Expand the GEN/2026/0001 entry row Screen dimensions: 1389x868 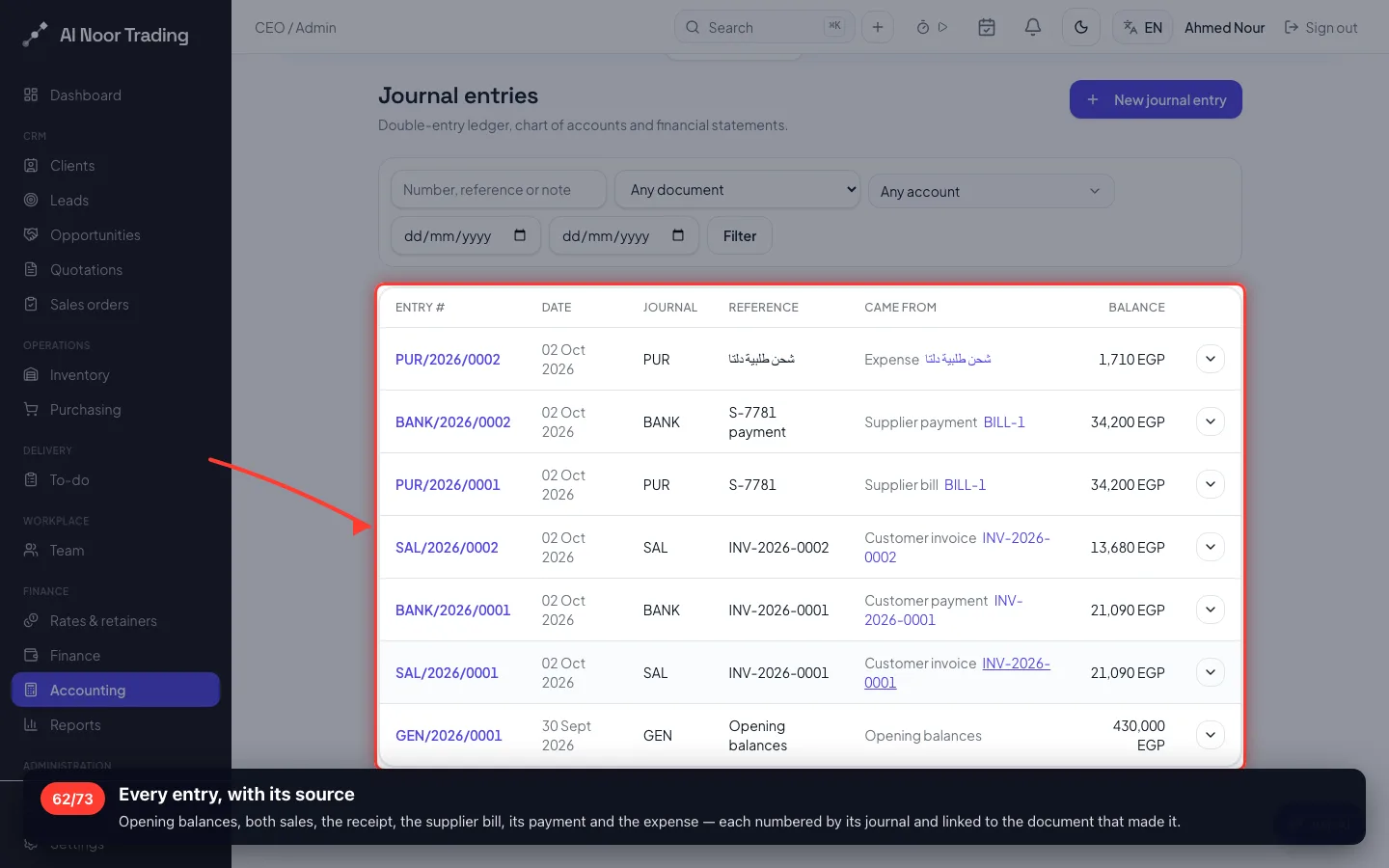(x=1211, y=735)
